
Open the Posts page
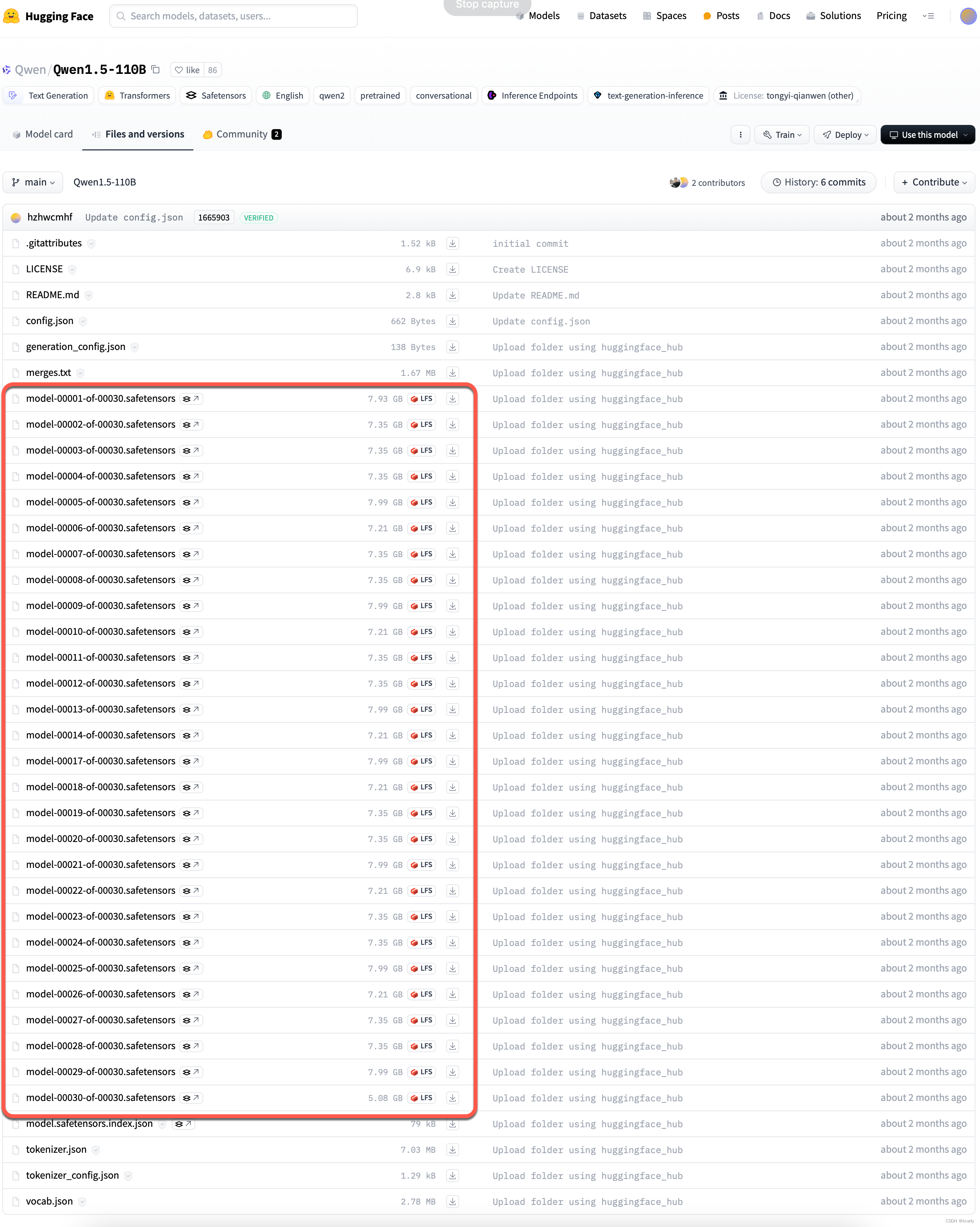point(721,16)
